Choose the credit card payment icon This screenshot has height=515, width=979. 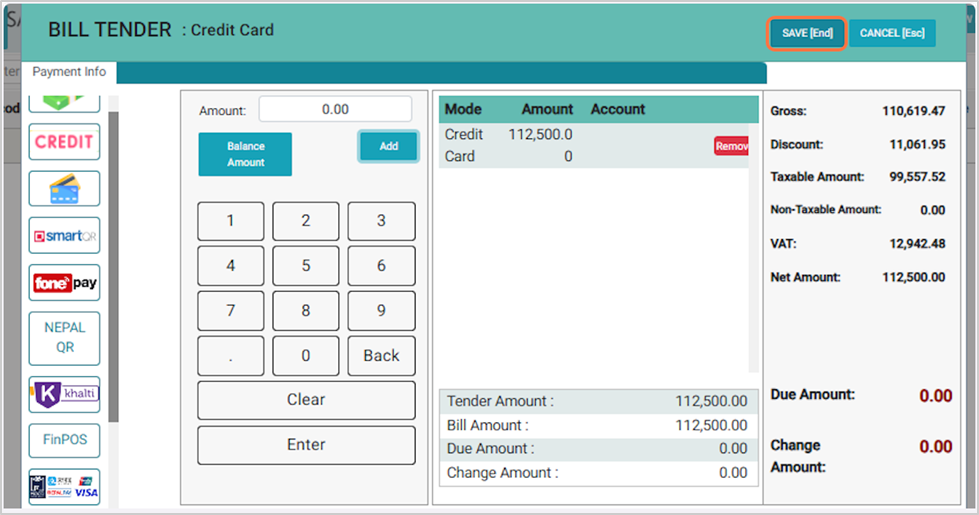point(64,189)
